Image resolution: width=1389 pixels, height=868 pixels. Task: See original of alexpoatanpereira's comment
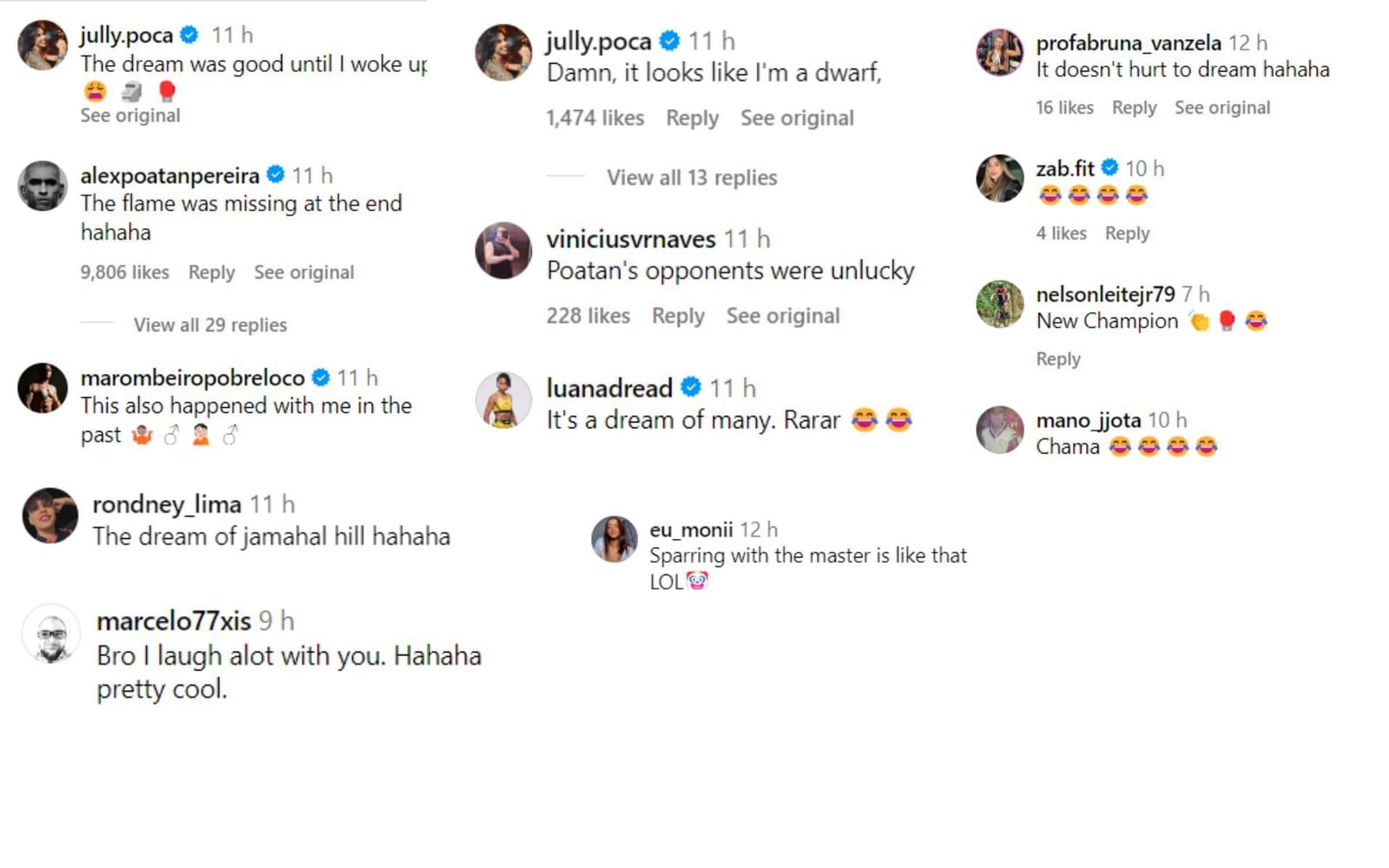click(x=303, y=272)
